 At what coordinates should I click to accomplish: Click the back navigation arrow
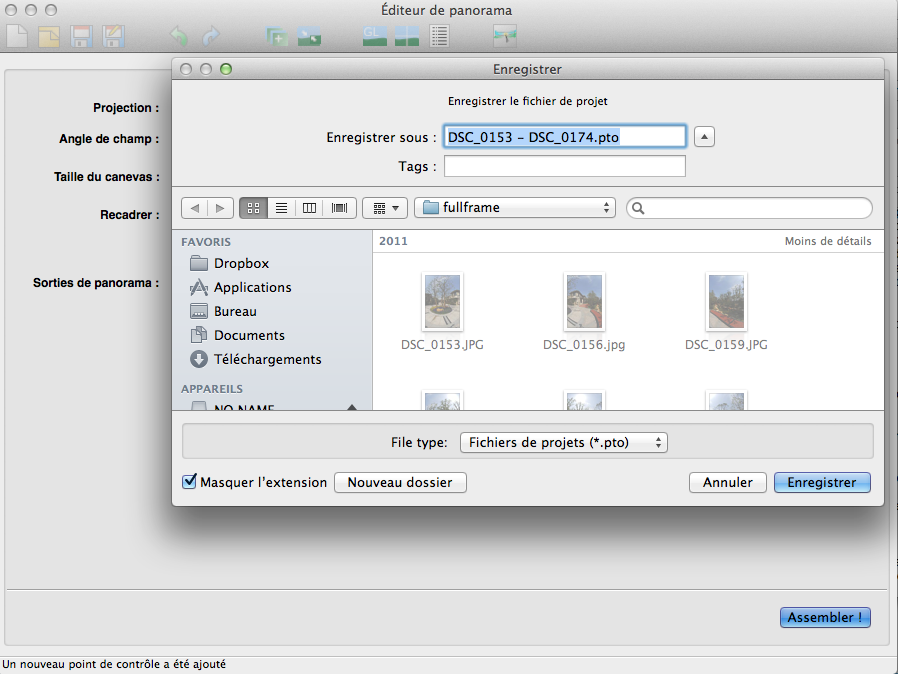(x=194, y=208)
